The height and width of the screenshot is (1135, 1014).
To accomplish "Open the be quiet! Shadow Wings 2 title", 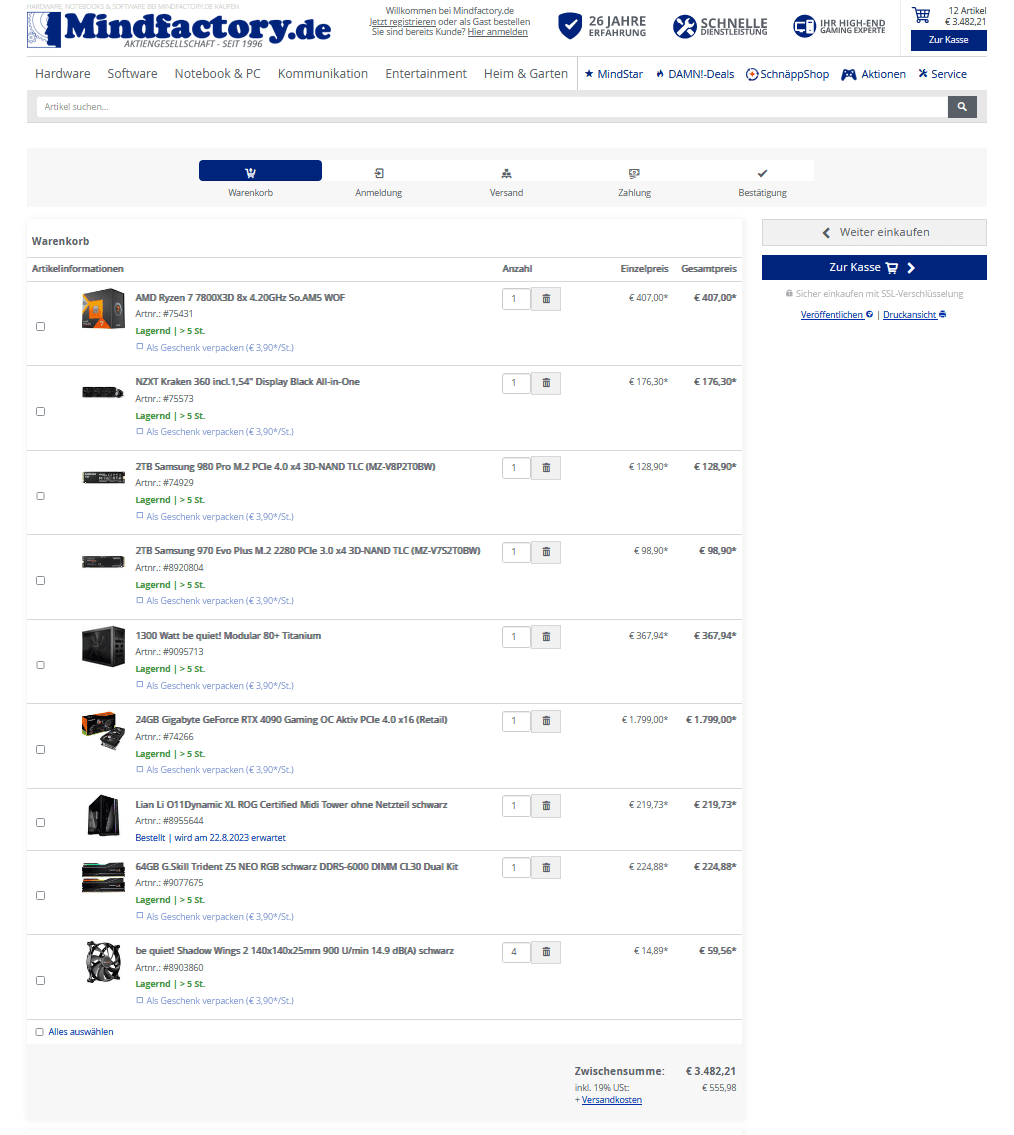I will [x=295, y=950].
